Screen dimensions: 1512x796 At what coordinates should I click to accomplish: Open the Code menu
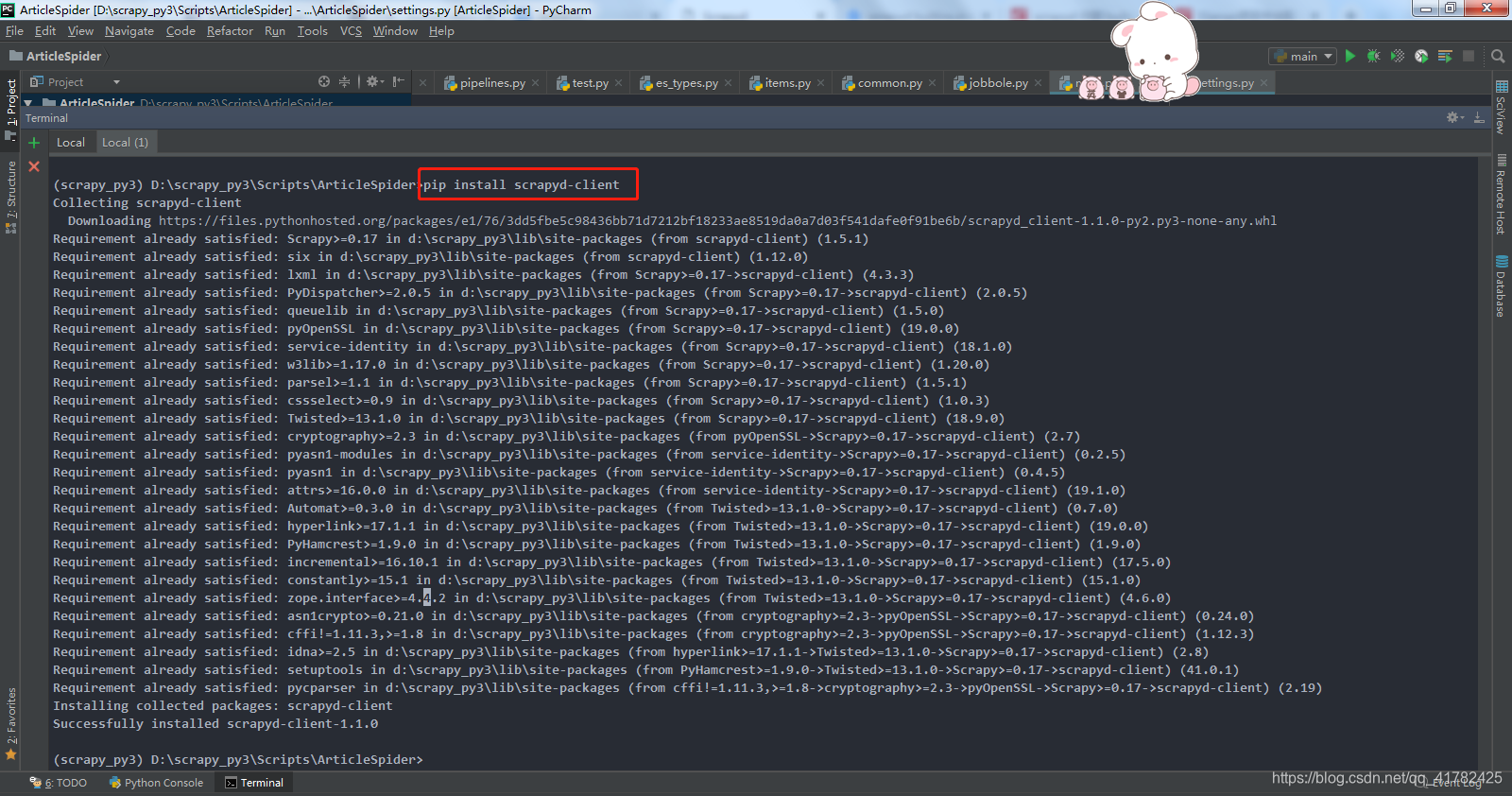180,31
